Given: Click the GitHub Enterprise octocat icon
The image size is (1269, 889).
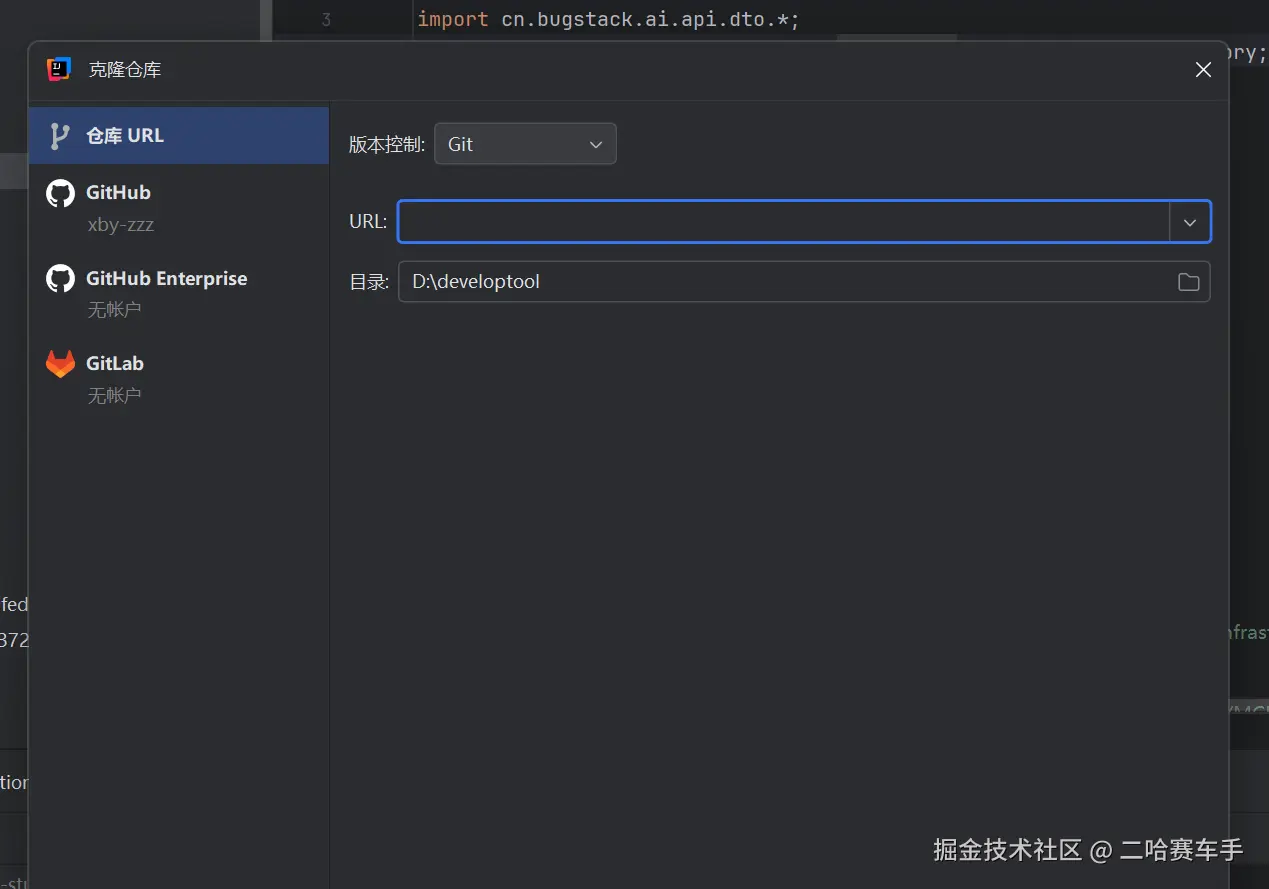Looking at the screenshot, I should [x=60, y=279].
